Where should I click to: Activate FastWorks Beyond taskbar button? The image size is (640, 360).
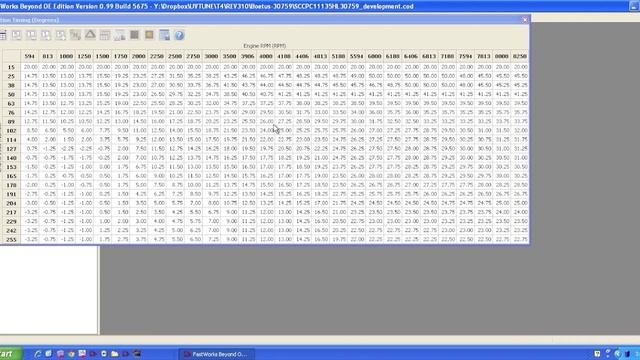[216, 354]
